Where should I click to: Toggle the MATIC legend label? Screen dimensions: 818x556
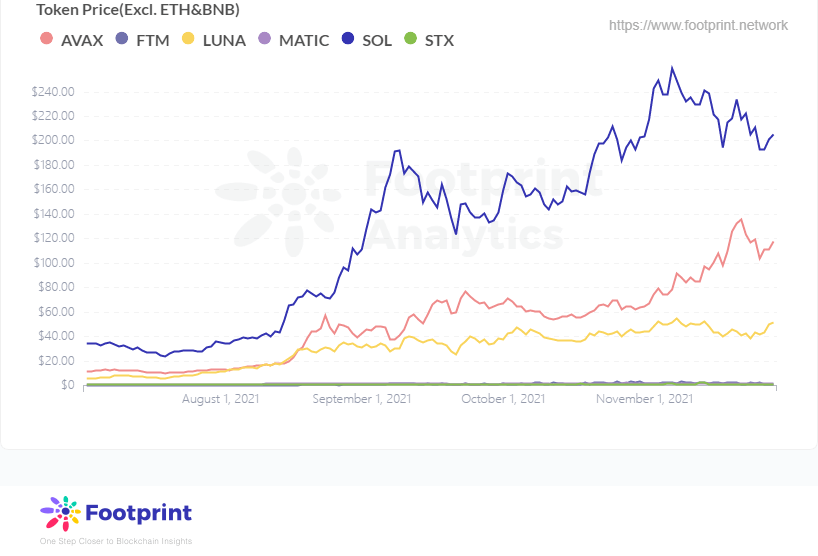[x=303, y=40]
